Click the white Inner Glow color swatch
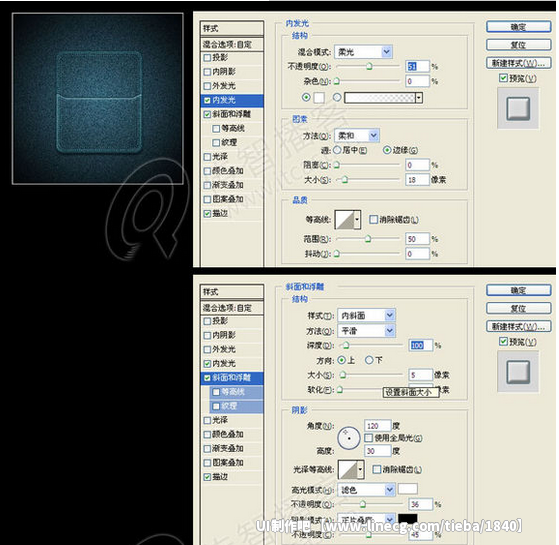This screenshot has width=559, height=545. [319, 97]
